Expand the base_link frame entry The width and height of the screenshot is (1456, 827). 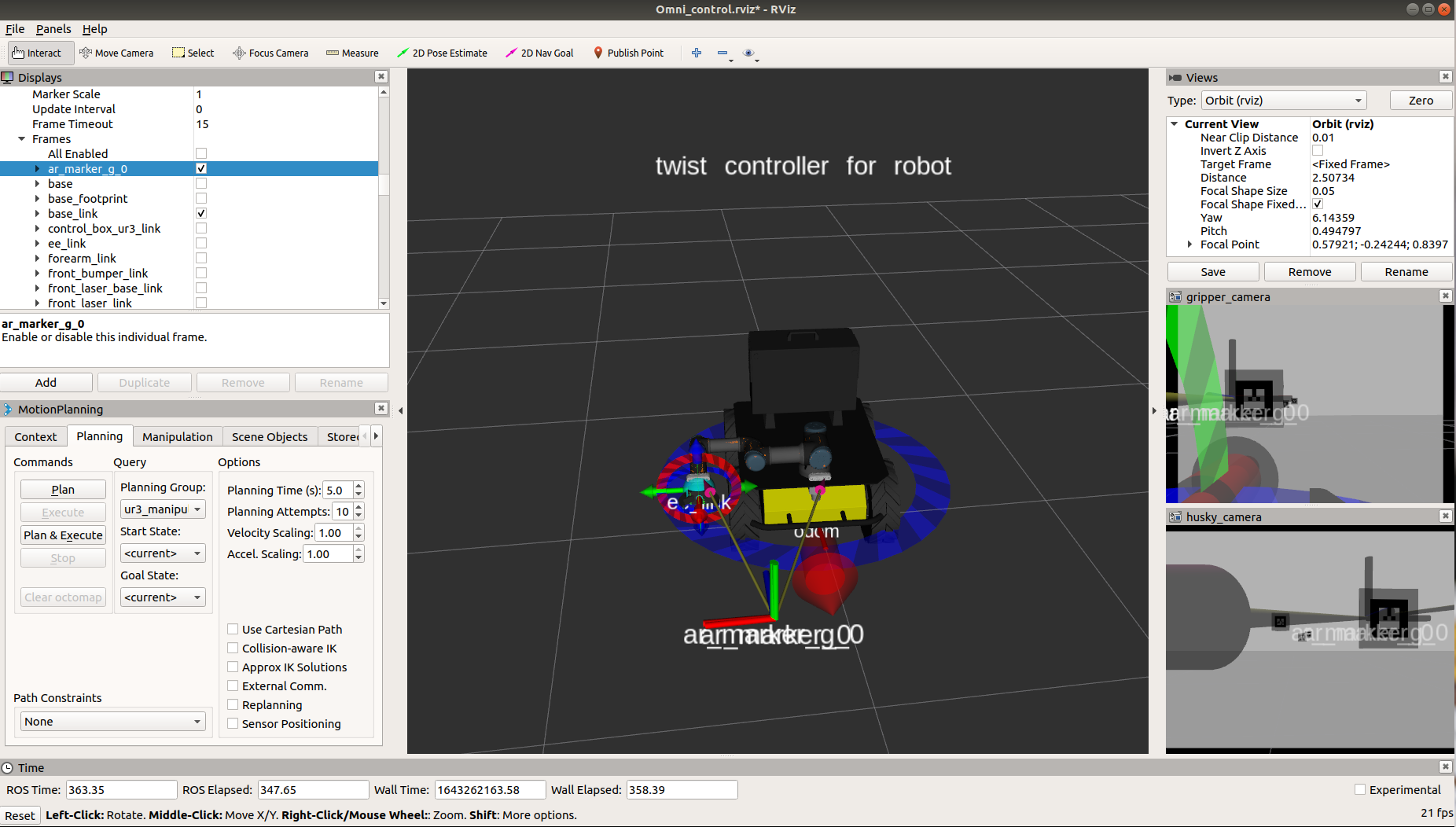pyautogui.click(x=37, y=213)
